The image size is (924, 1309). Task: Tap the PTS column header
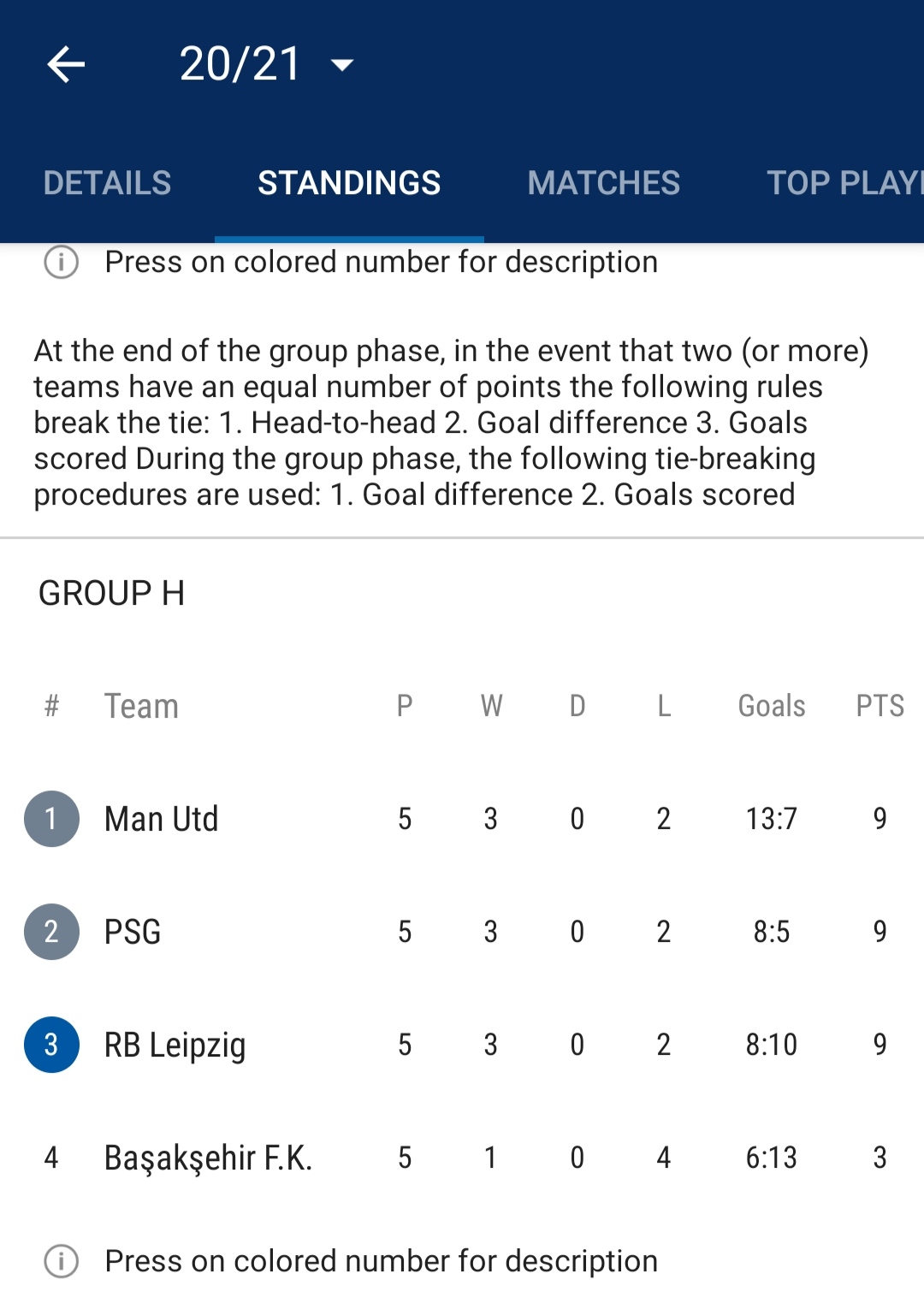tap(880, 706)
